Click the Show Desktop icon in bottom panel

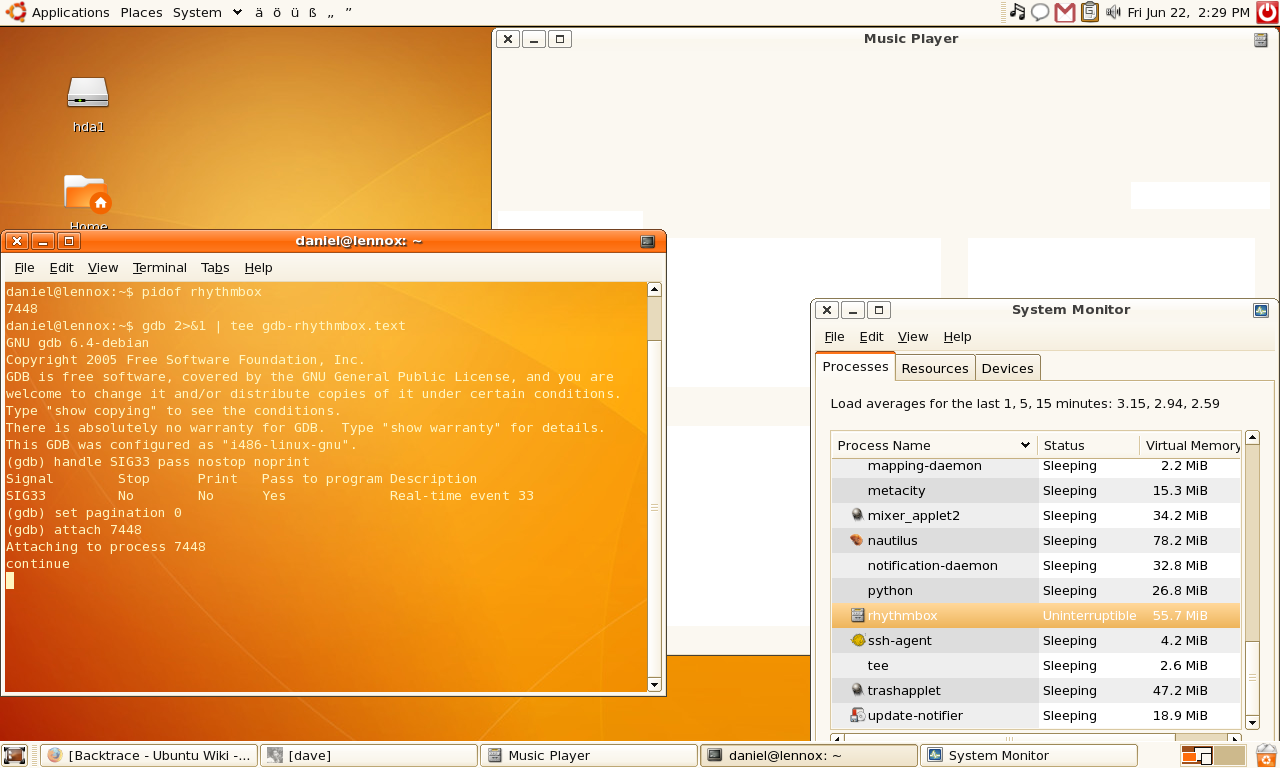point(14,755)
